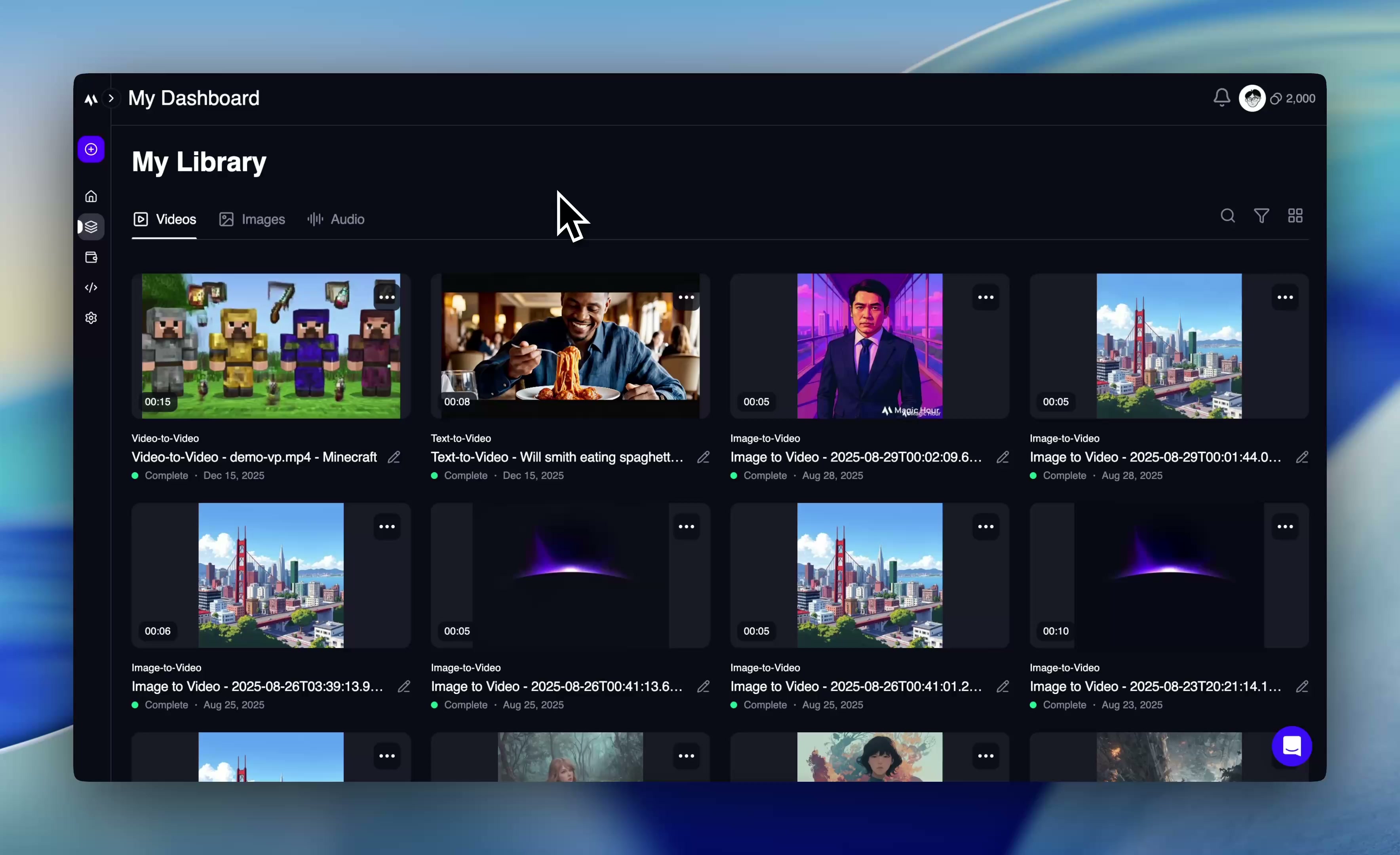This screenshot has width=1400, height=855.
Task: Open the wallet icon in sidebar
Action: point(91,257)
